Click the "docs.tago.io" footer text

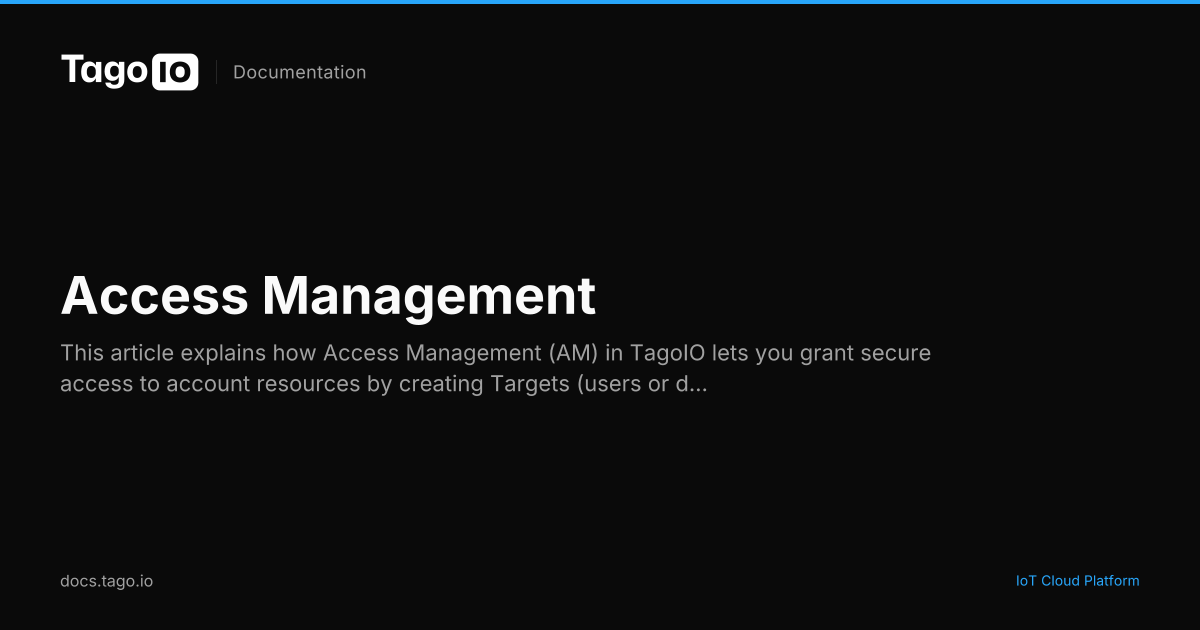pos(107,581)
